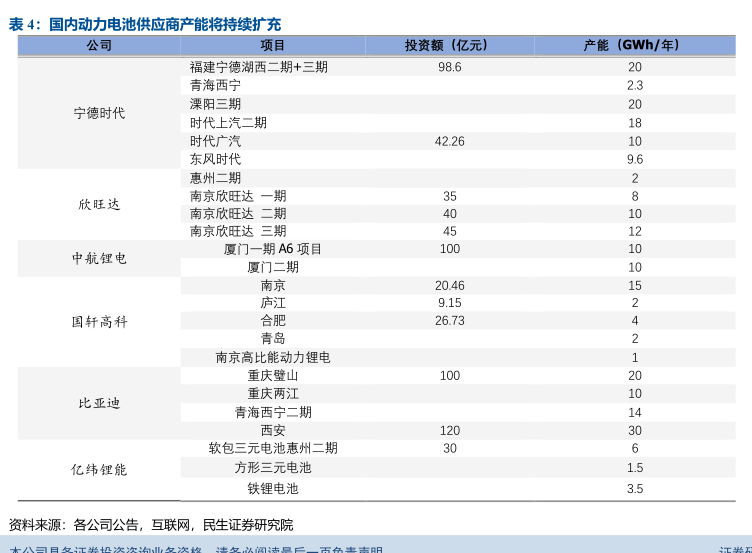The width and height of the screenshot is (752, 553).
Task: Select the 中航锂电 company cell
Action: 99,258
